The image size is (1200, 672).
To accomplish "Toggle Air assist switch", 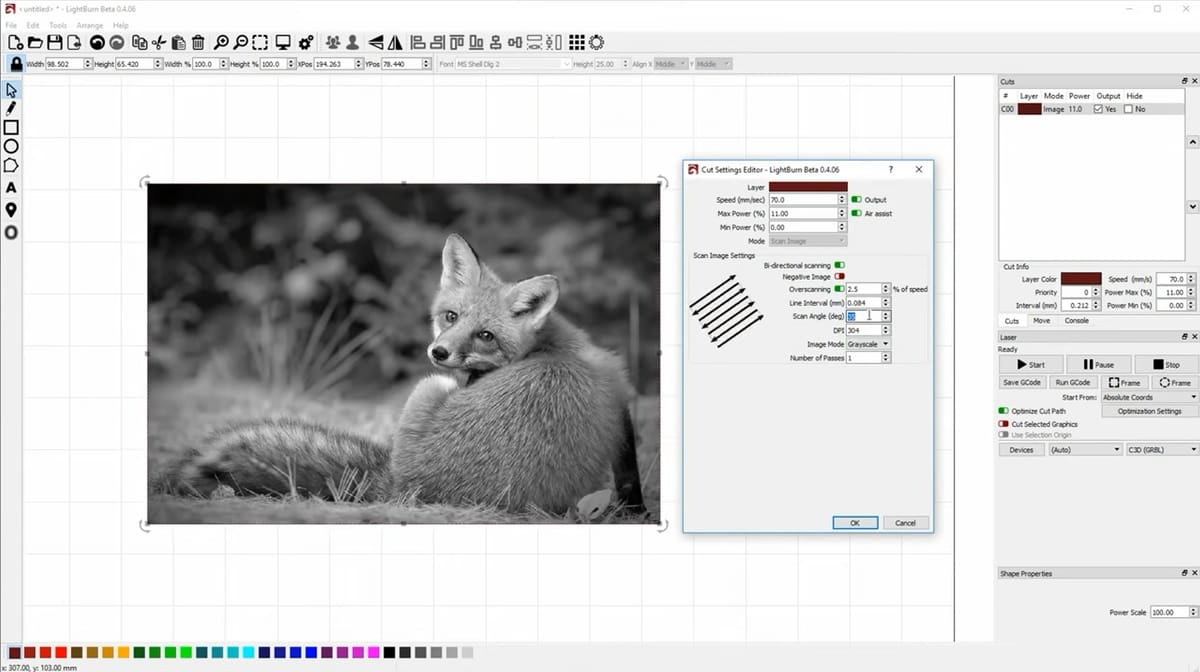I will coord(856,213).
